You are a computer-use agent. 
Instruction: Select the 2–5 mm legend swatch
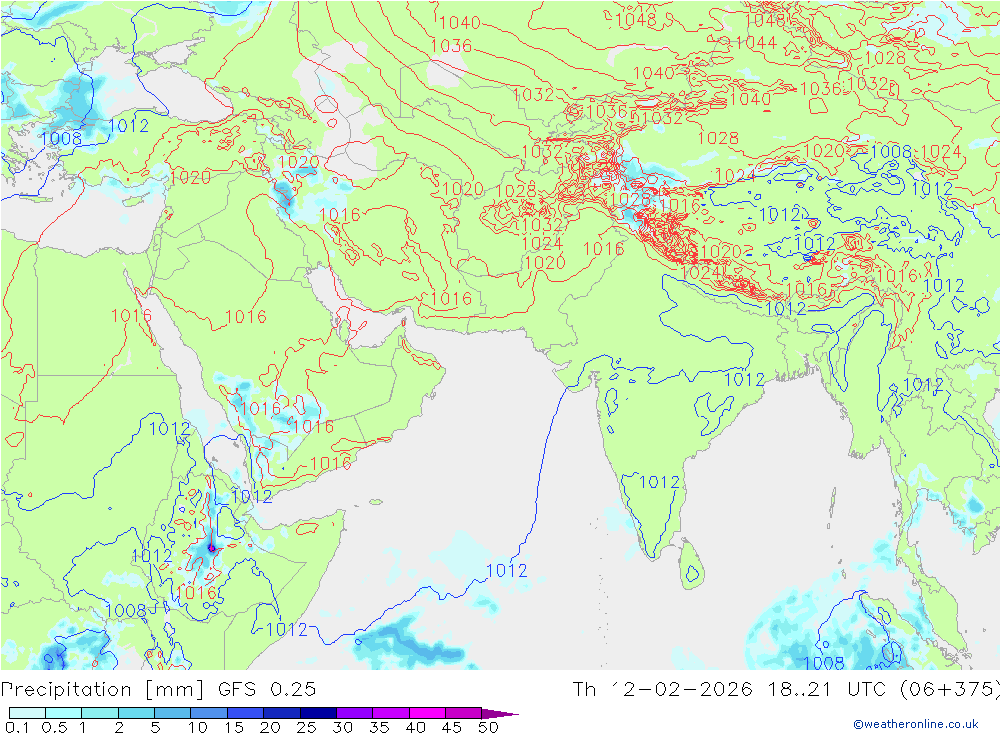pos(136,713)
